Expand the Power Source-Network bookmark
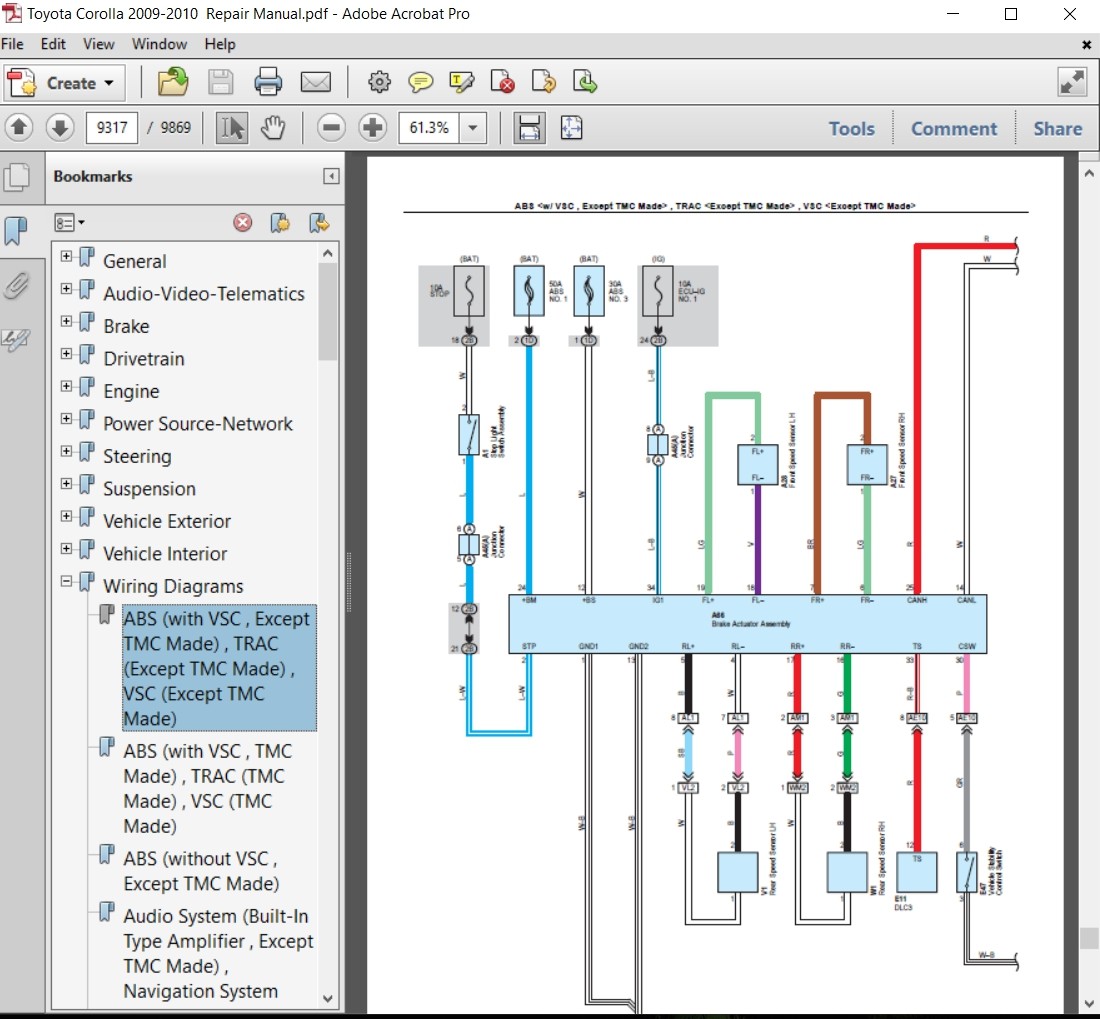Viewport: 1100px width, 1019px height. [x=66, y=419]
